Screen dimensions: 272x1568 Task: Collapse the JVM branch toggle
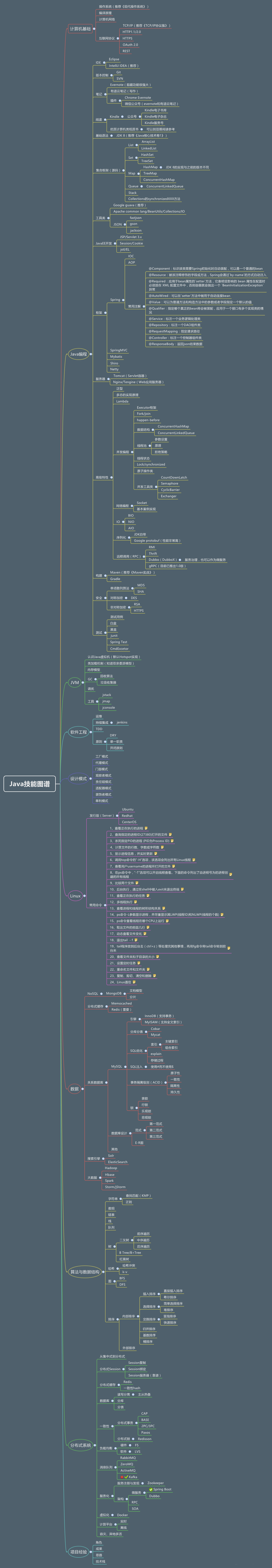pyautogui.click(x=83, y=682)
